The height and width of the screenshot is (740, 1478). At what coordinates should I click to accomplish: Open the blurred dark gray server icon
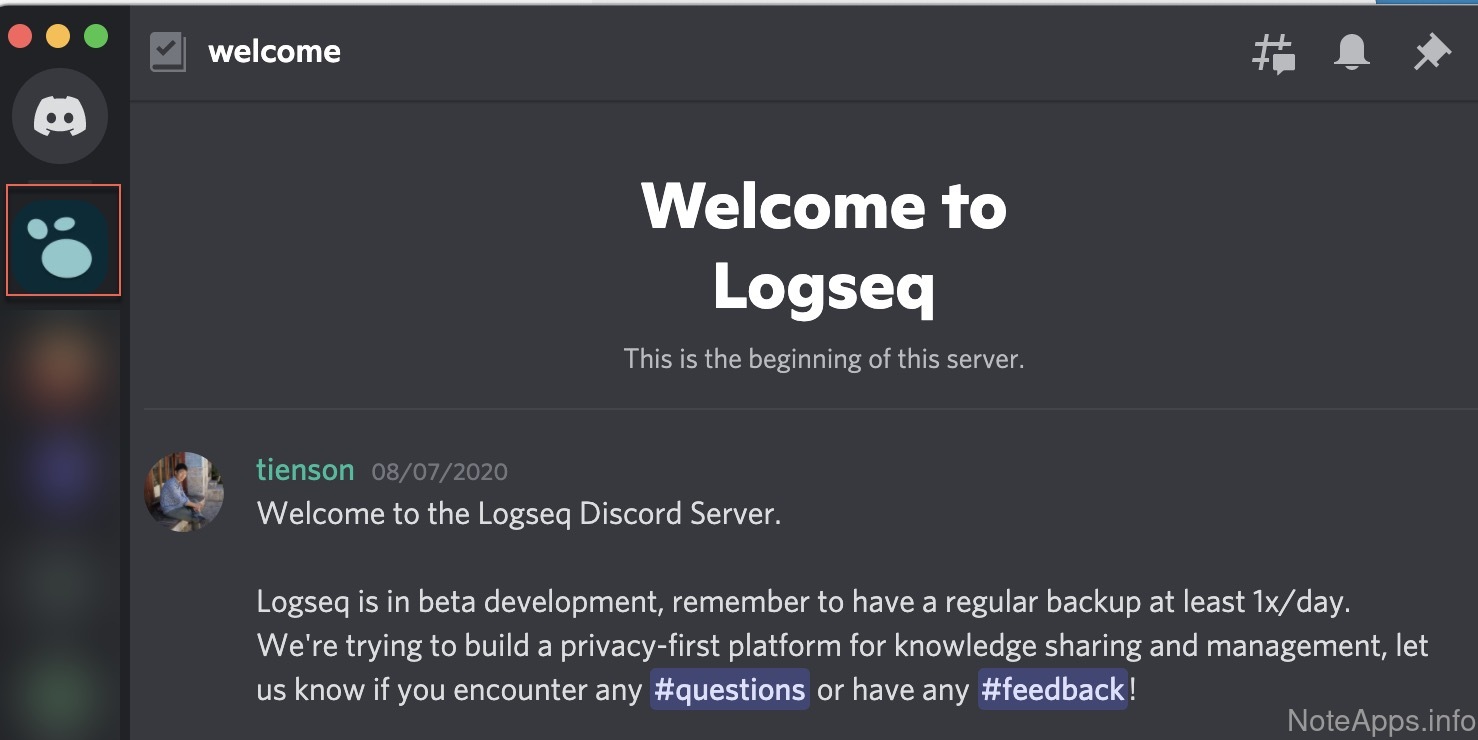[x=62, y=580]
